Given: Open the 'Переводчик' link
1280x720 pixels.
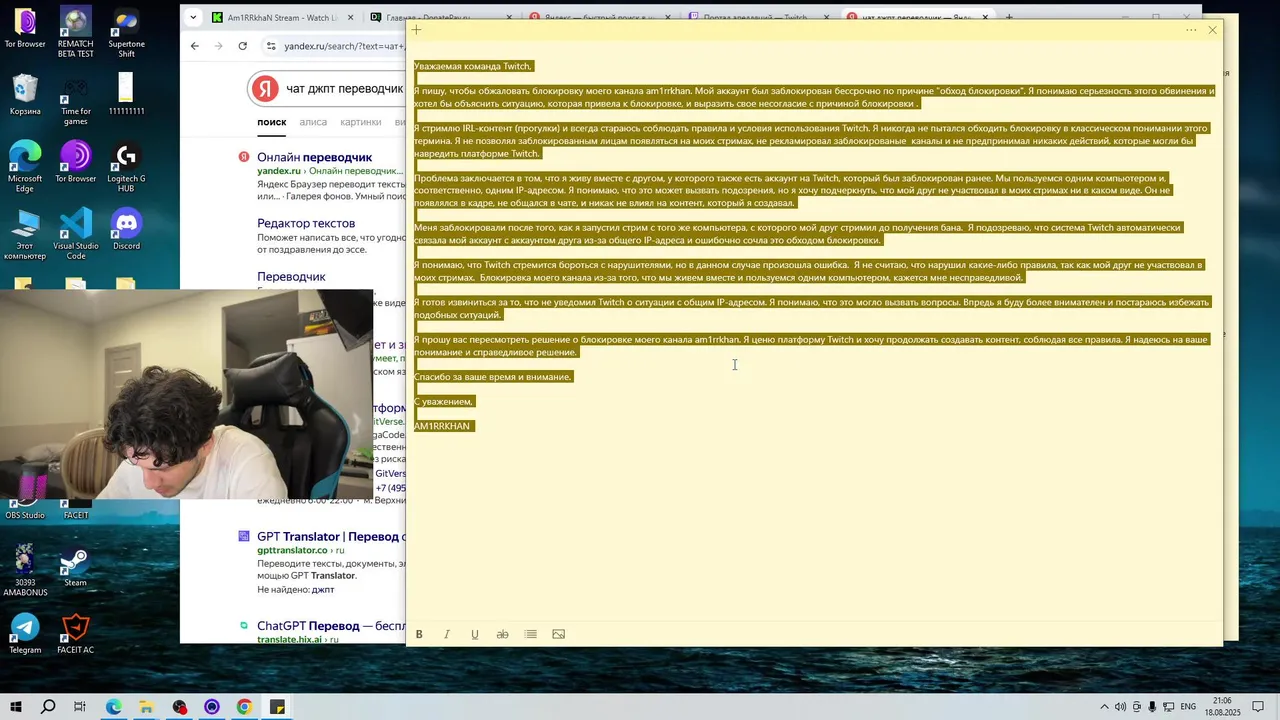Looking at the screenshot, I should click(x=291, y=276).
